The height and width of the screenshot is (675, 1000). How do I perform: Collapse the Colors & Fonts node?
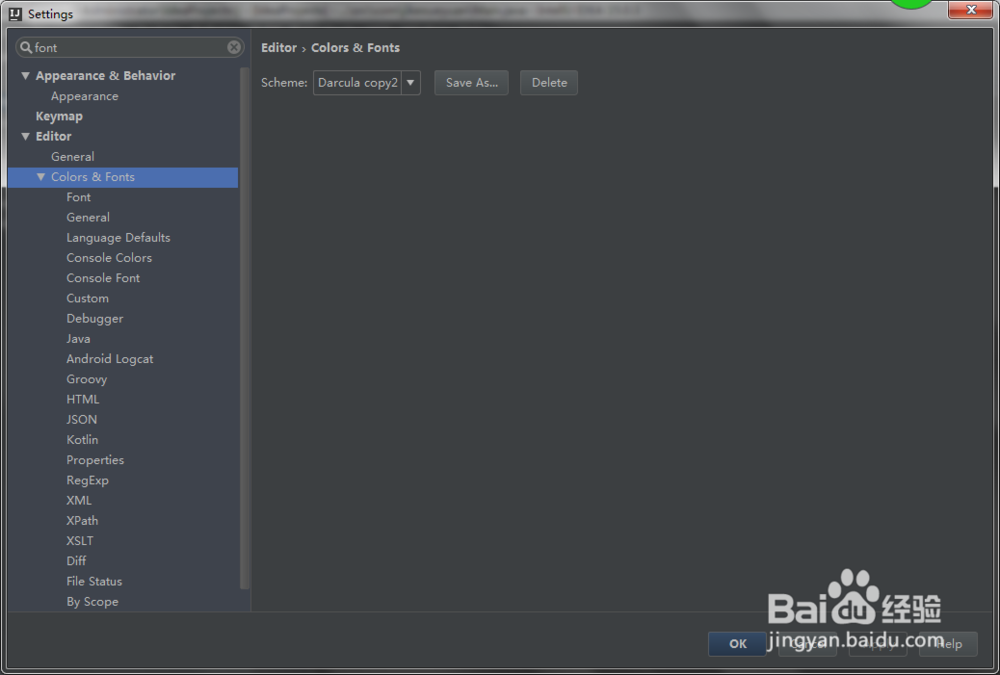pyautogui.click(x=41, y=177)
